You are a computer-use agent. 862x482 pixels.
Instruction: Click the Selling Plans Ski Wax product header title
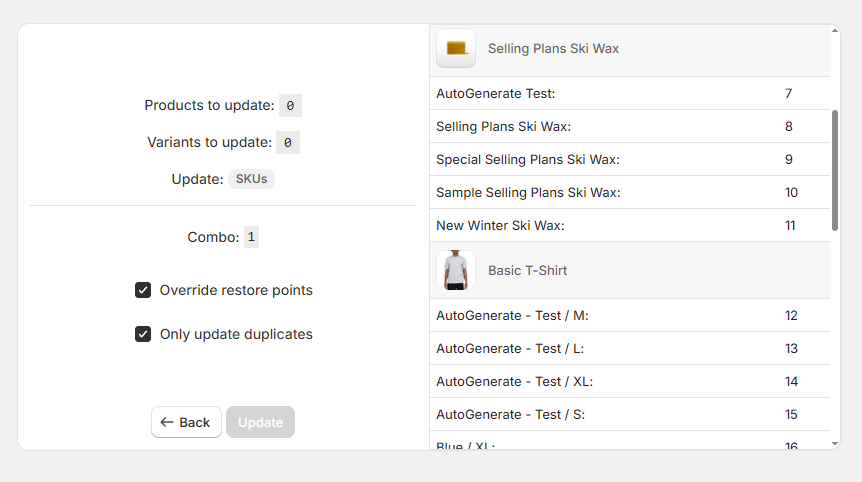[553, 48]
